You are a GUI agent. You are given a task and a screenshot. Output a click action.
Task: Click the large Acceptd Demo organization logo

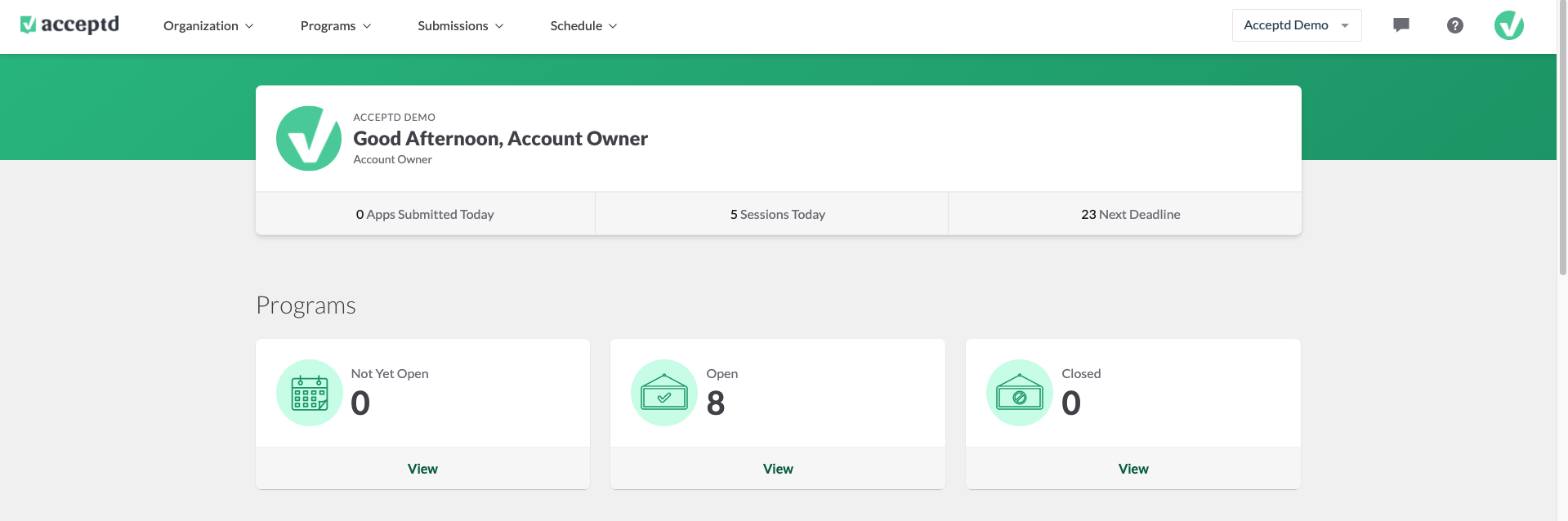pos(309,138)
